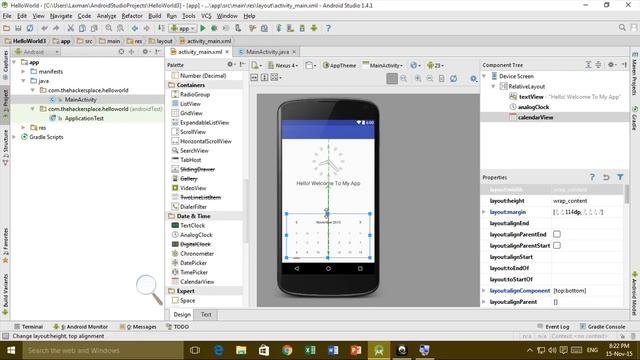Viewport: 640px width, 360px height.
Task: Launch Word from the taskbar
Action: (x=333, y=350)
